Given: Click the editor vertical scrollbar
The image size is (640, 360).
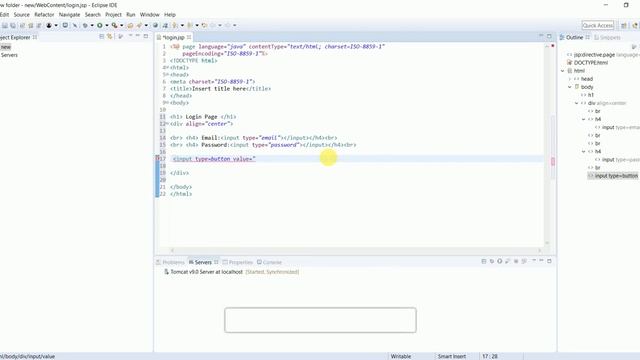Looking at the screenshot, I should (547, 144).
